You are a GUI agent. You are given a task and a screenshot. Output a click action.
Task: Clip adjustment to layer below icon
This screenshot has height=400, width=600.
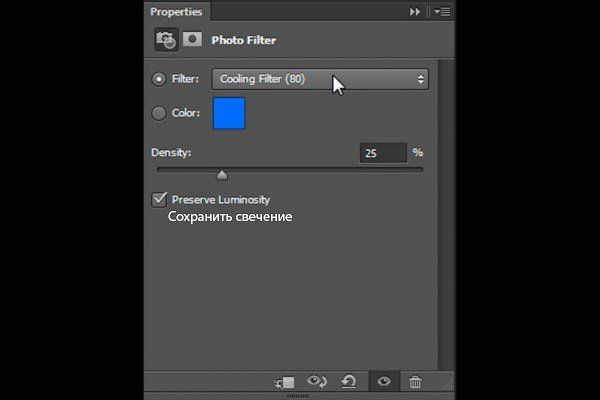[285, 382]
